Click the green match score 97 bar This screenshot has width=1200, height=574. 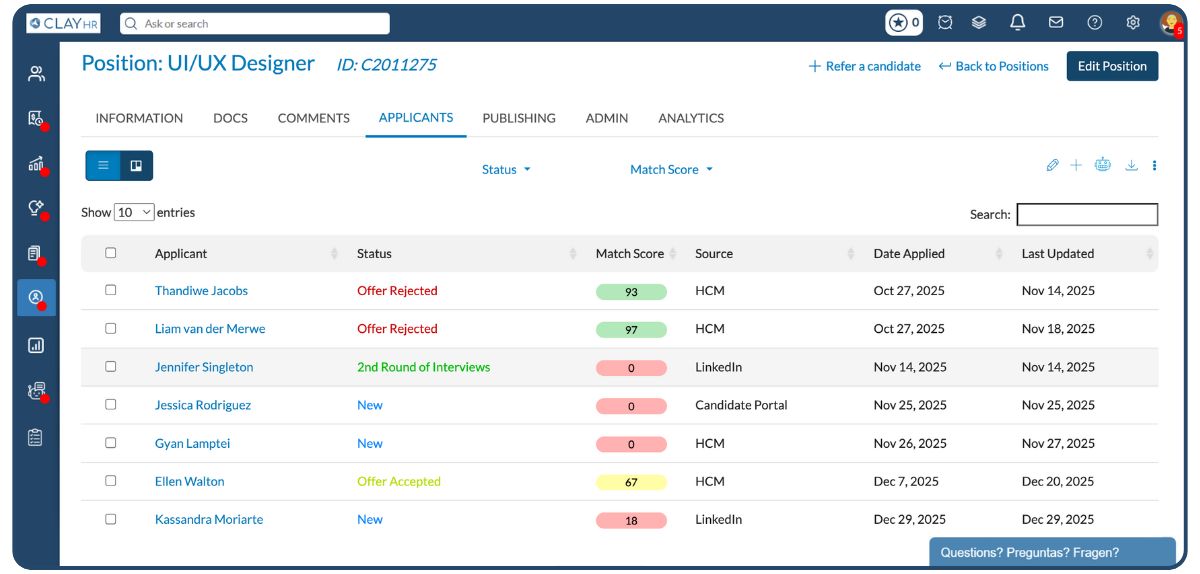click(x=631, y=329)
